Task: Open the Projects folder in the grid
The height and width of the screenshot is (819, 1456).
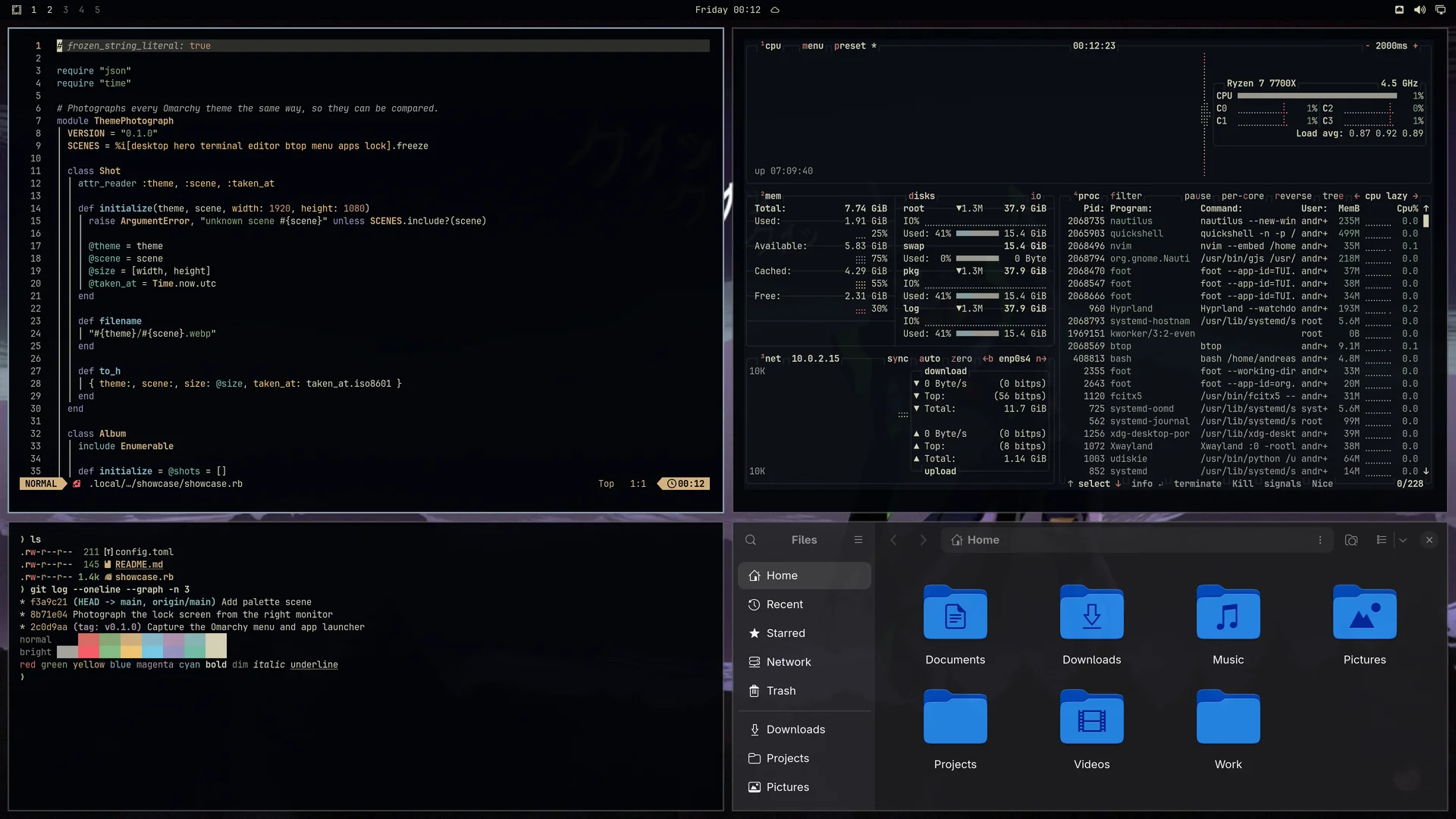Action: coord(955,730)
